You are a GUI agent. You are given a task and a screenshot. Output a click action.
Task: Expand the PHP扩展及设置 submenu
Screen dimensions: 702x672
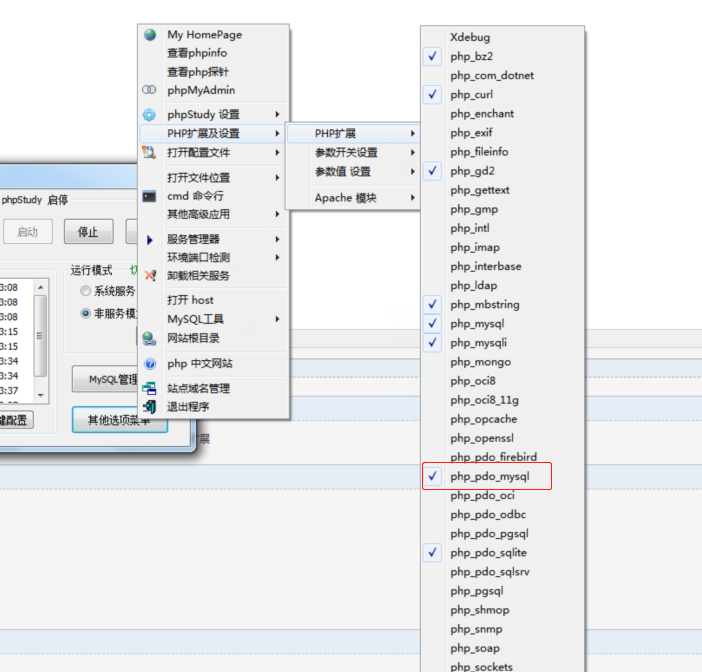click(x=278, y=133)
